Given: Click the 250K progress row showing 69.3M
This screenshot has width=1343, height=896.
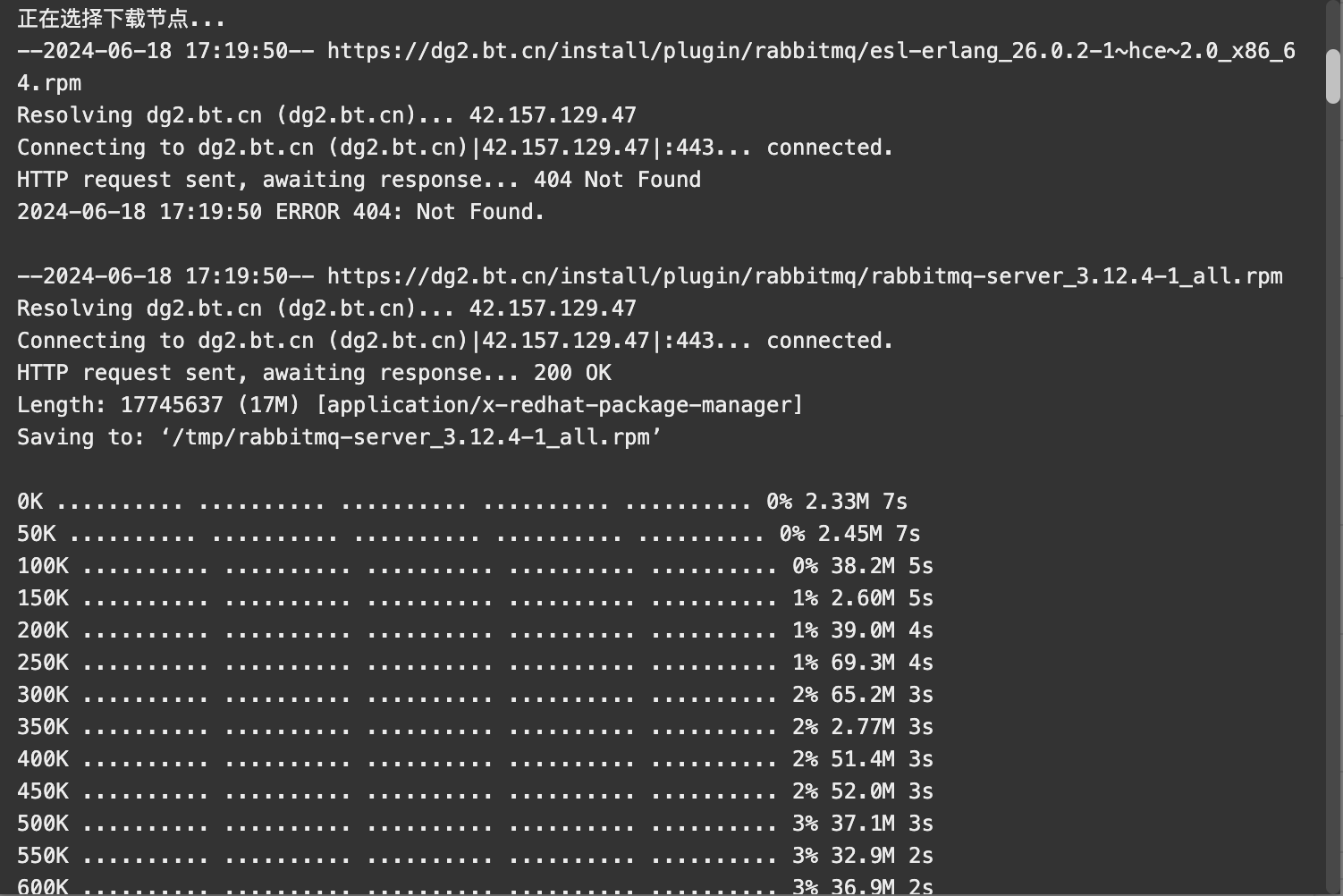Looking at the screenshot, I should pyautogui.click(x=475, y=663).
